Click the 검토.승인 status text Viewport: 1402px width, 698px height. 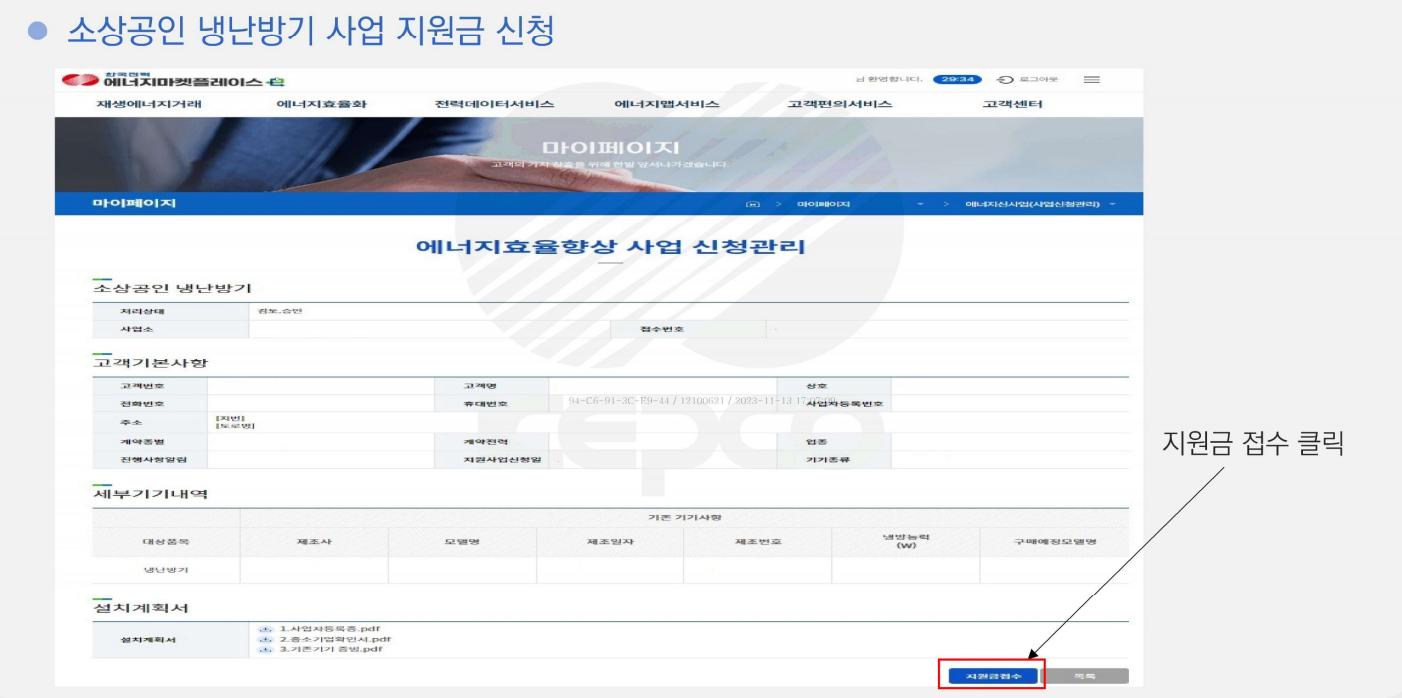pyautogui.click(x=279, y=311)
